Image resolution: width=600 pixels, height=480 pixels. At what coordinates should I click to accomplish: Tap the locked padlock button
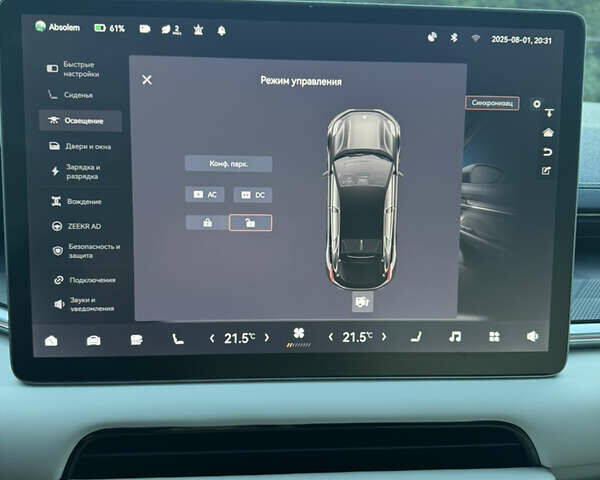(x=206, y=223)
